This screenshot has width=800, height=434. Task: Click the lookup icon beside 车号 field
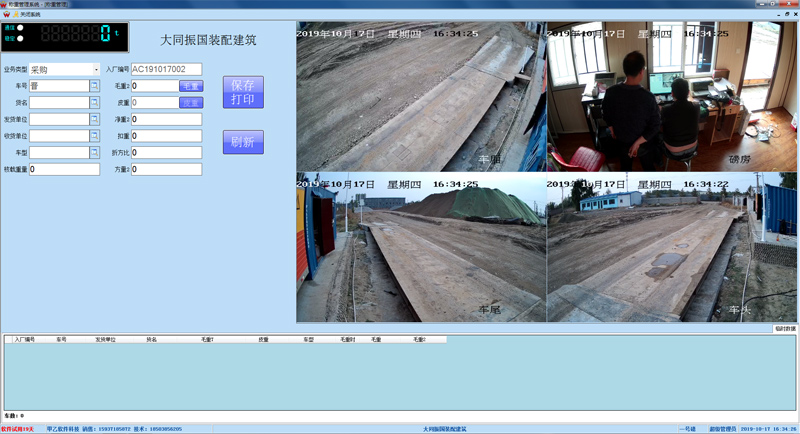coord(95,86)
